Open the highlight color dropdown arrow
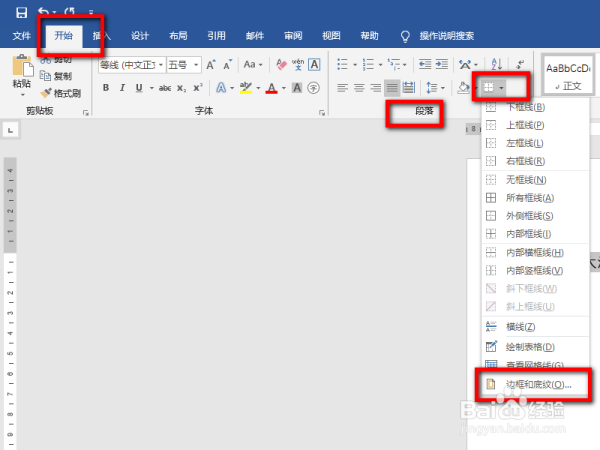600x450 pixels. [258, 88]
